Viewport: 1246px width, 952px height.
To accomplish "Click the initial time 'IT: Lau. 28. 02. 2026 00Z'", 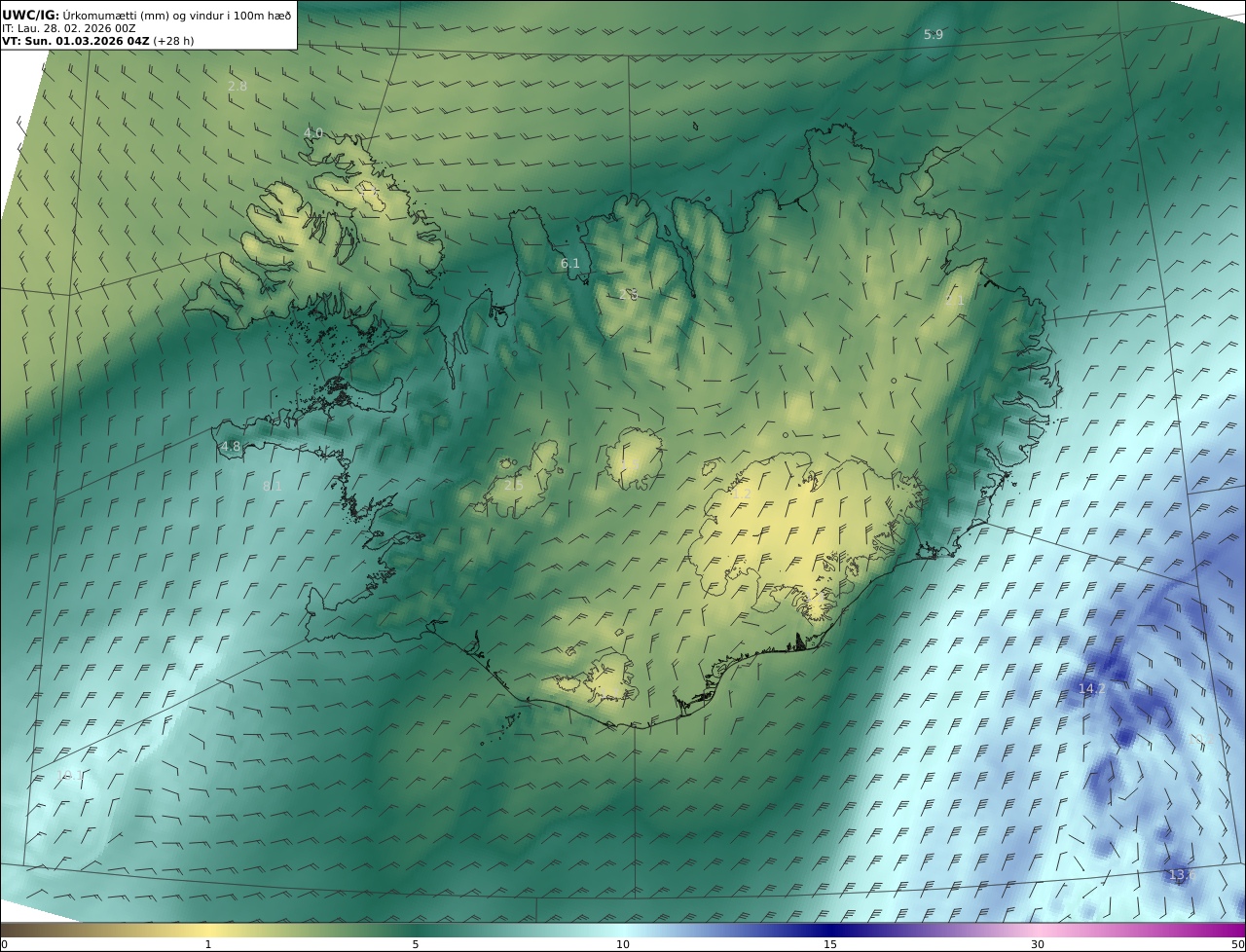I will (x=68, y=28).
